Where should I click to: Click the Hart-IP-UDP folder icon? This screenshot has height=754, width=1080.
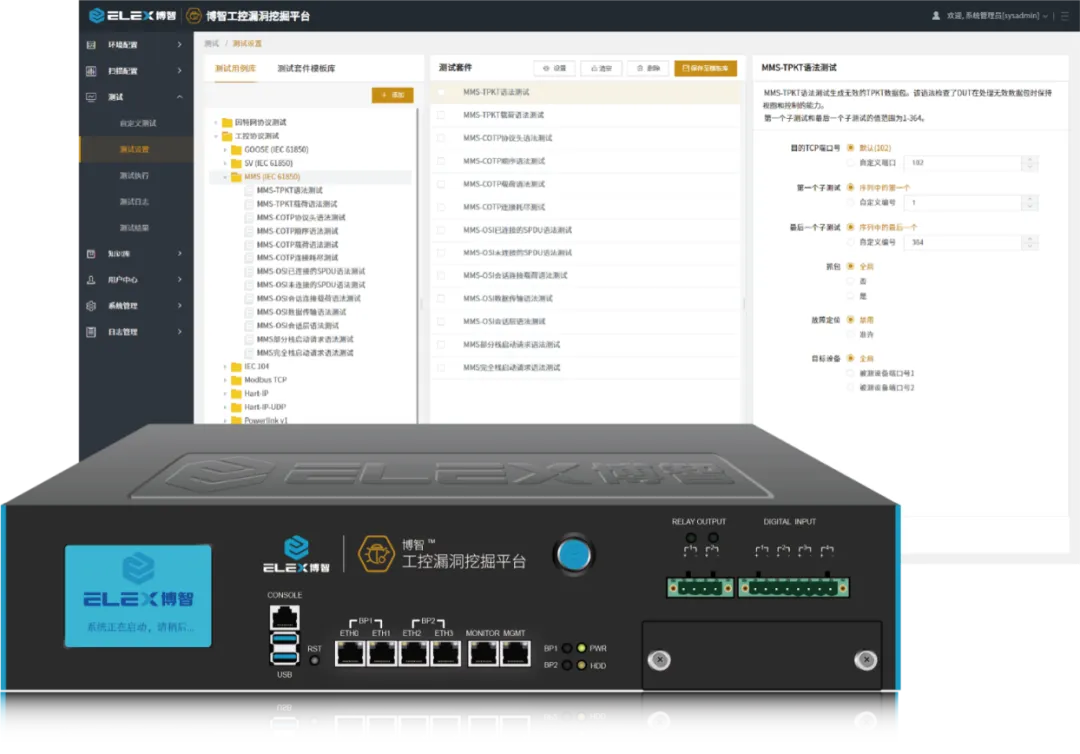point(236,408)
